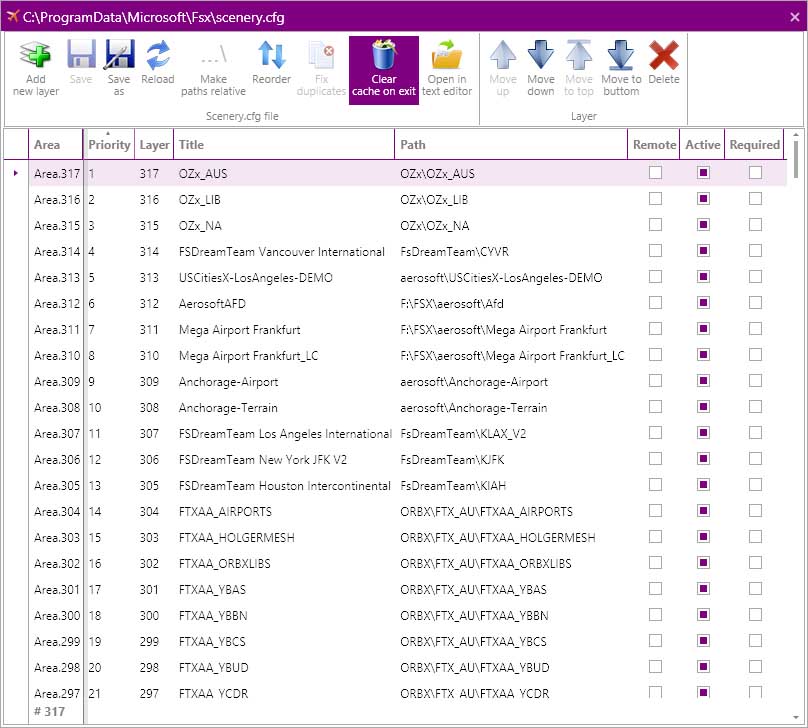
Task: Click the Required column header
Action: (754, 145)
